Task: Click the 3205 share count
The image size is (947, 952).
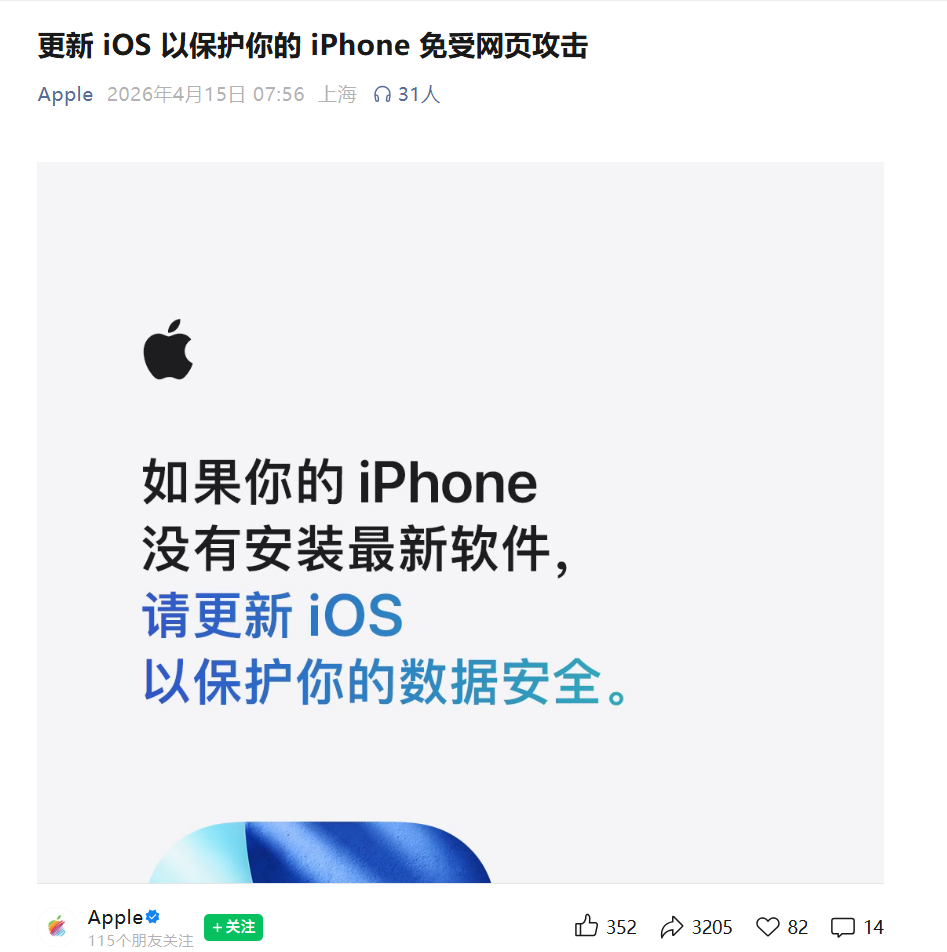Action: [x=712, y=927]
